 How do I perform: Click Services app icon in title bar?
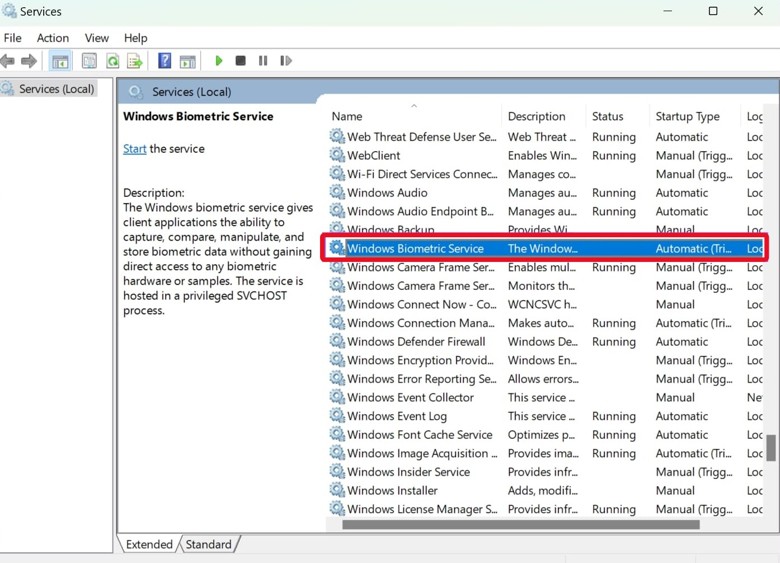(9, 10)
